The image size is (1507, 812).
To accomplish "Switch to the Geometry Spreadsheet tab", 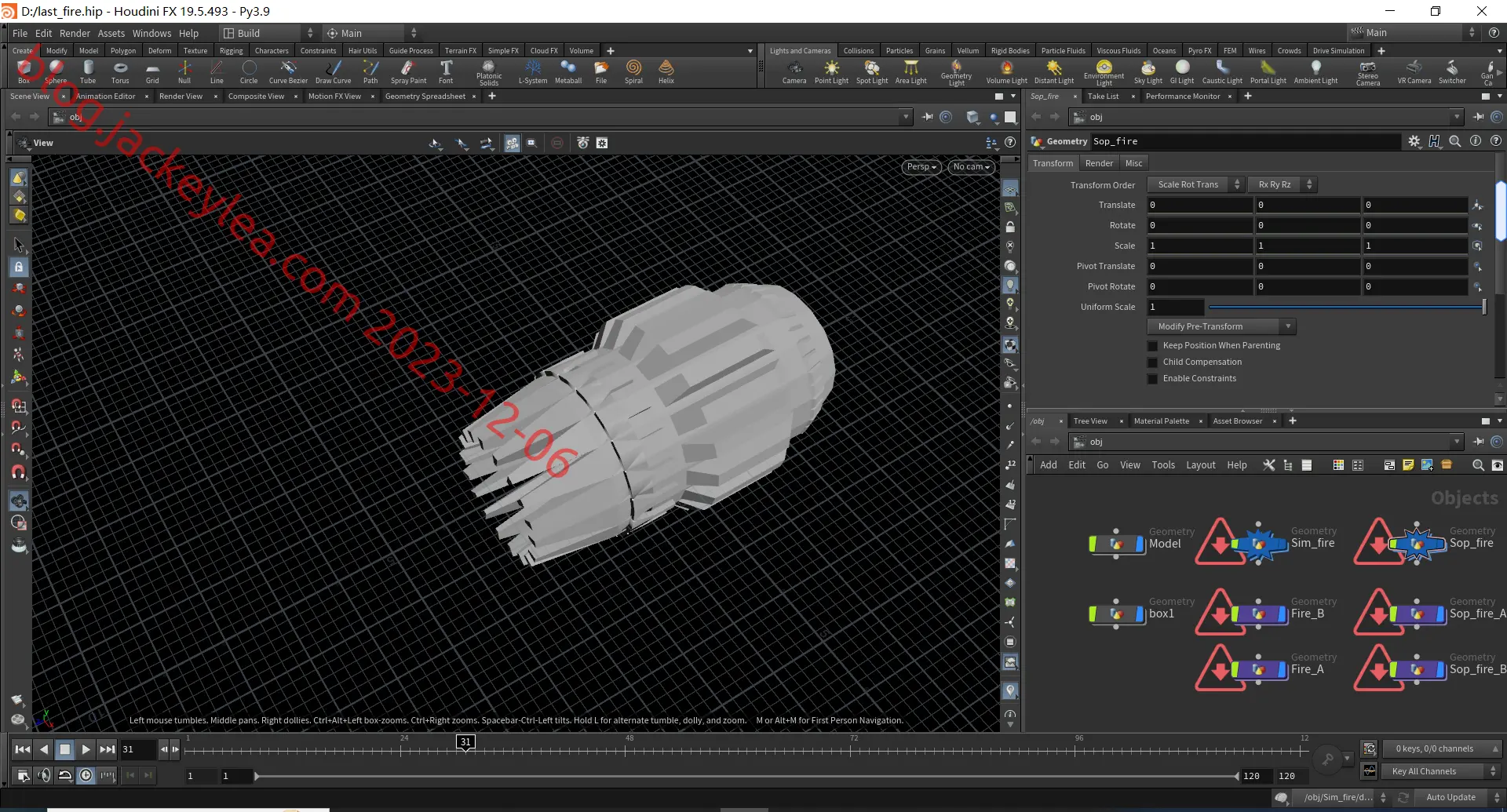I will pos(425,96).
